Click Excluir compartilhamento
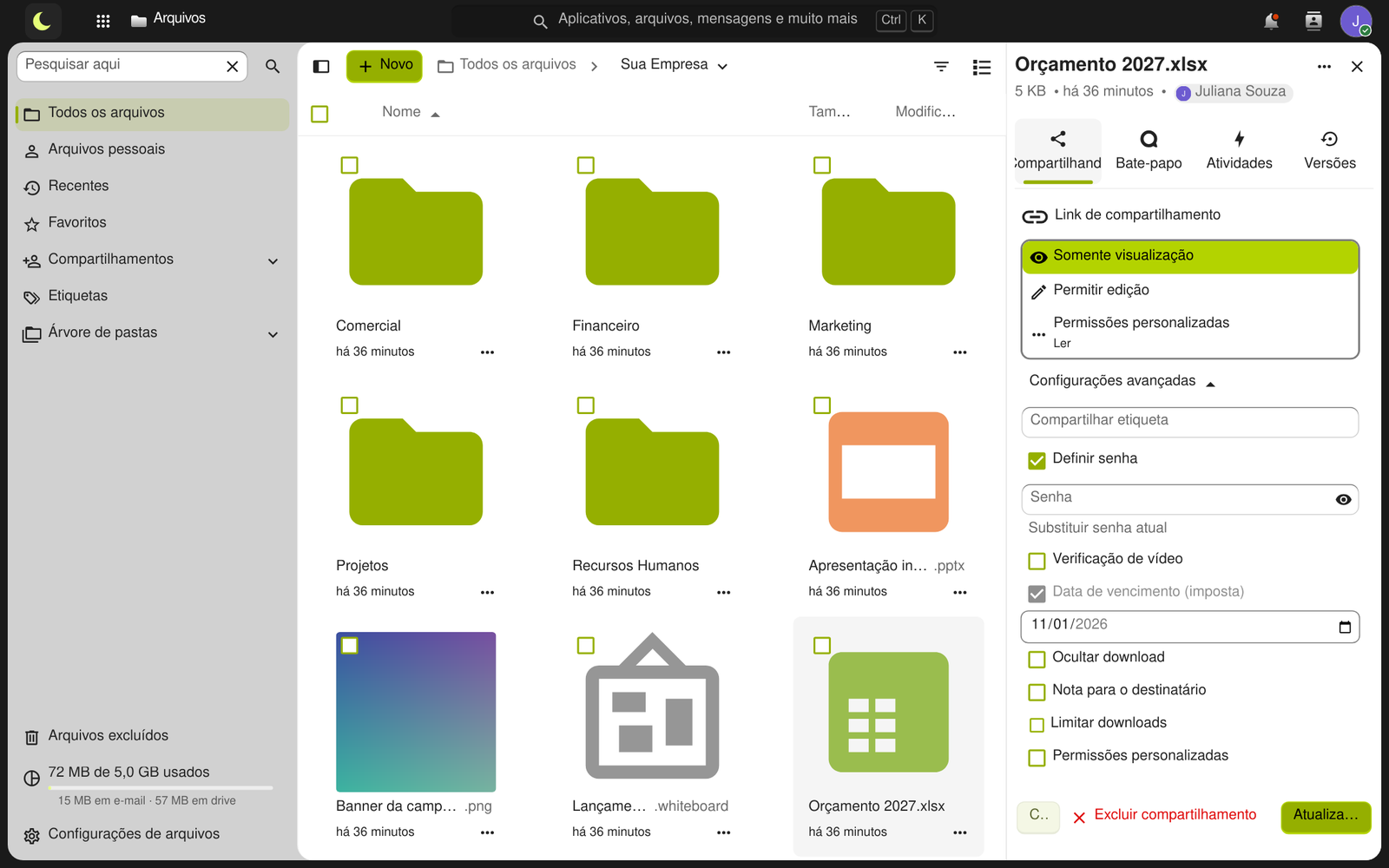The width and height of the screenshot is (1389, 868). point(1164,816)
